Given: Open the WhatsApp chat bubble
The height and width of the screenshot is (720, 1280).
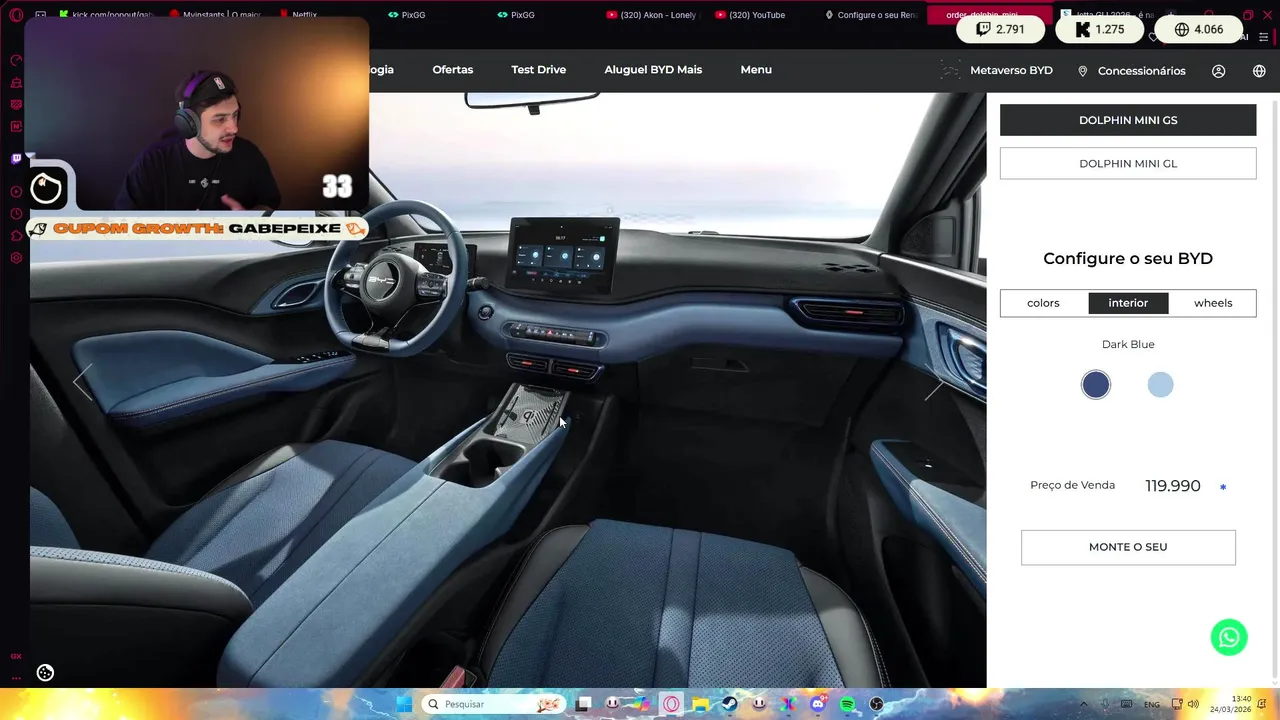Looking at the screenshot, I should 1229,637.
